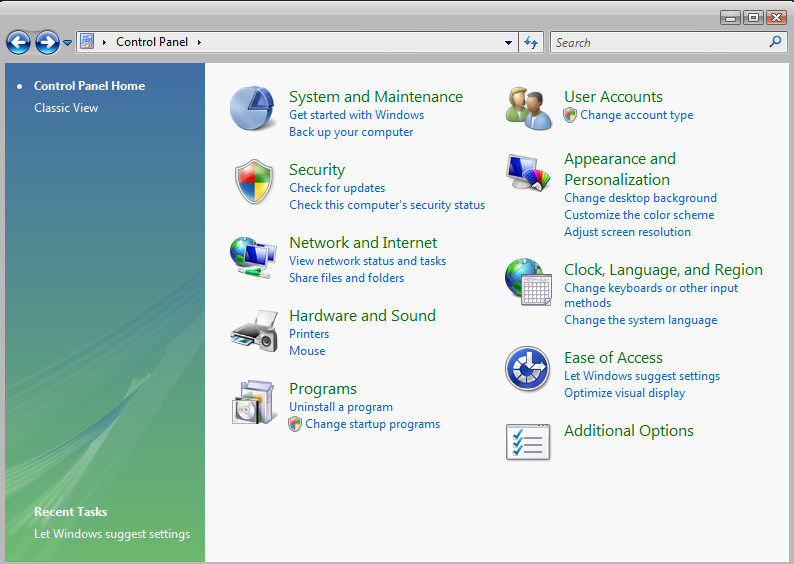Expand the address bar history dropdown

[x=508, y=43]
